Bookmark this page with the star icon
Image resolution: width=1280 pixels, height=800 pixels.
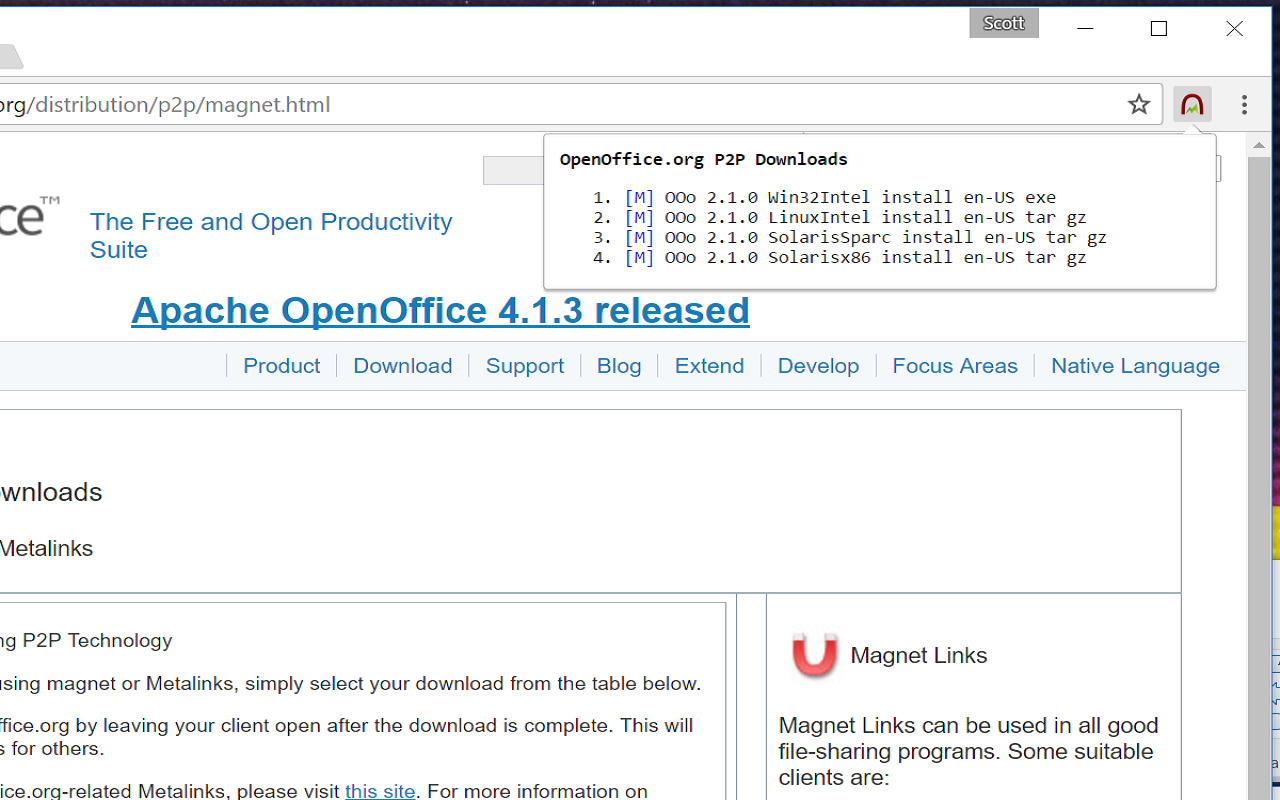coord(1139,104)
